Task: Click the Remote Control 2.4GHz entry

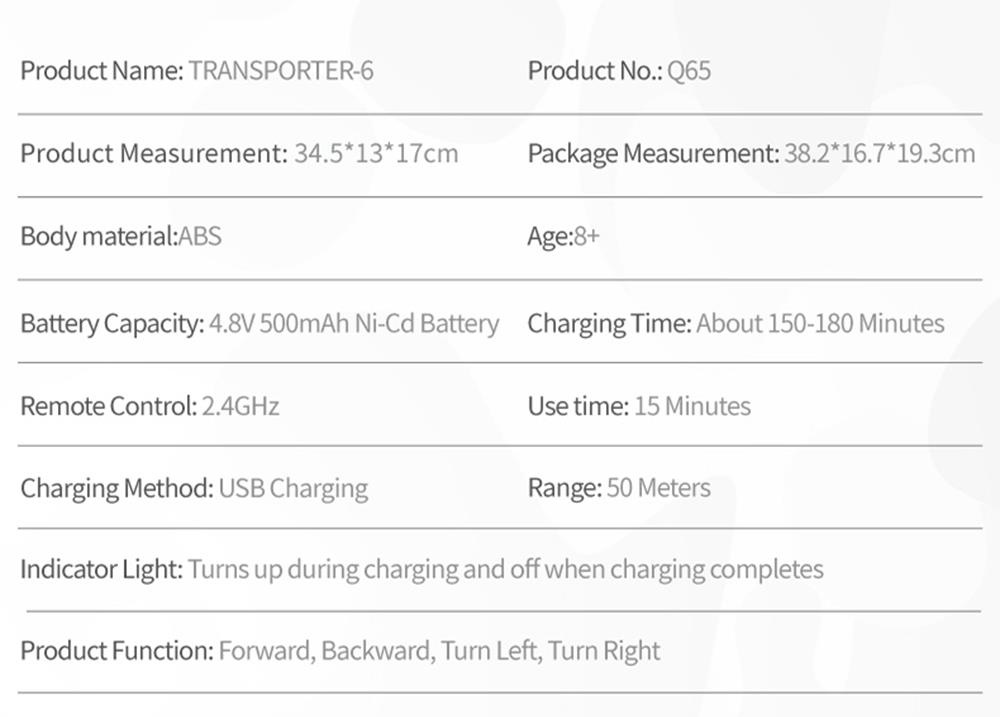Action: coord(150,406)
